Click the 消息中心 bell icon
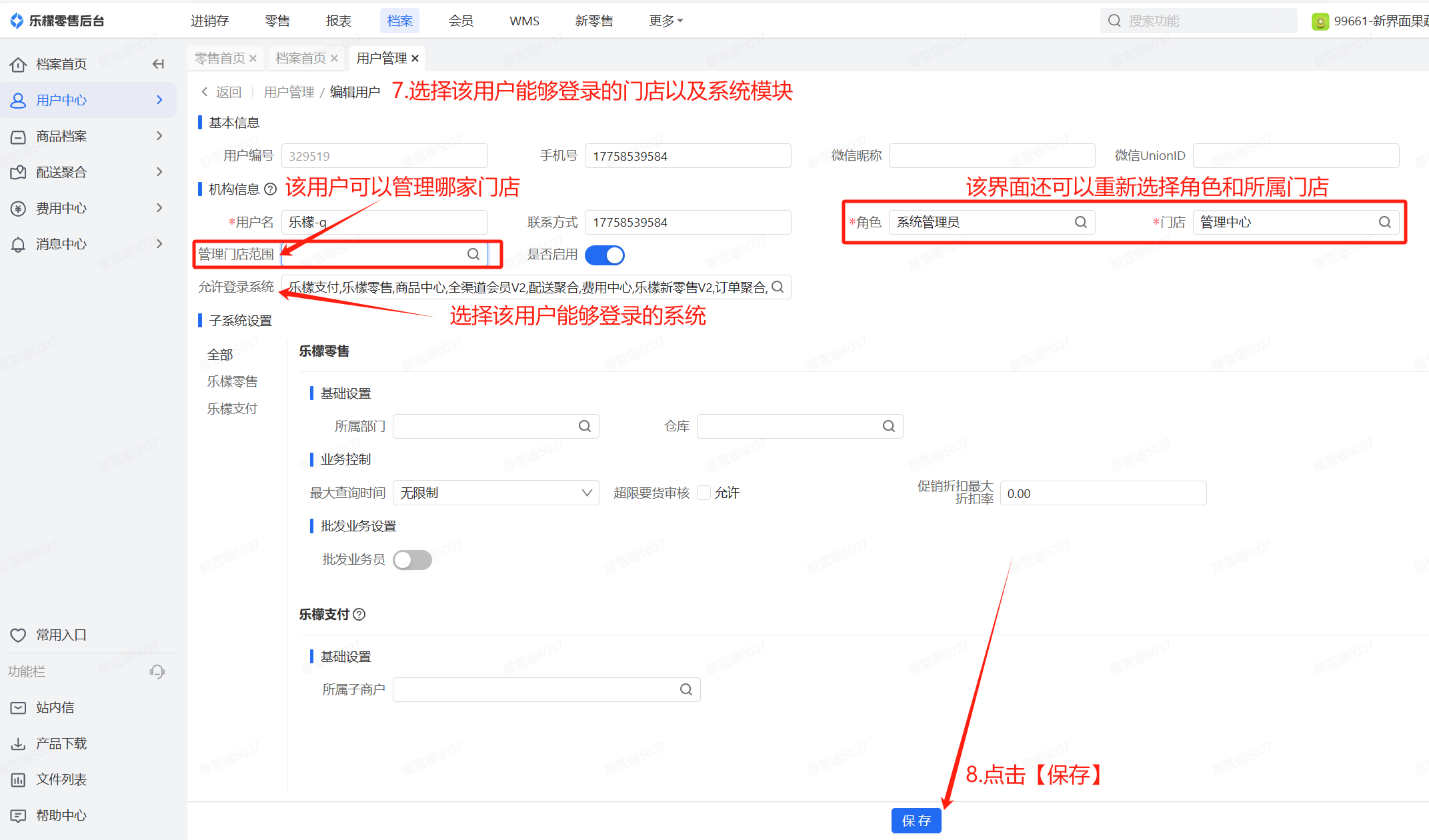 18,244
